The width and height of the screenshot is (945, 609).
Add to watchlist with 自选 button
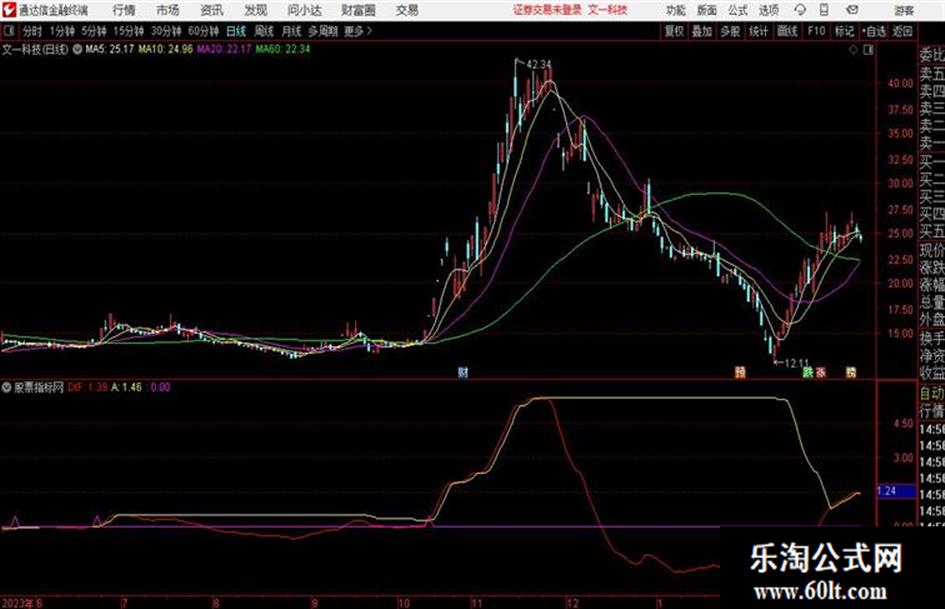(874, 31)
